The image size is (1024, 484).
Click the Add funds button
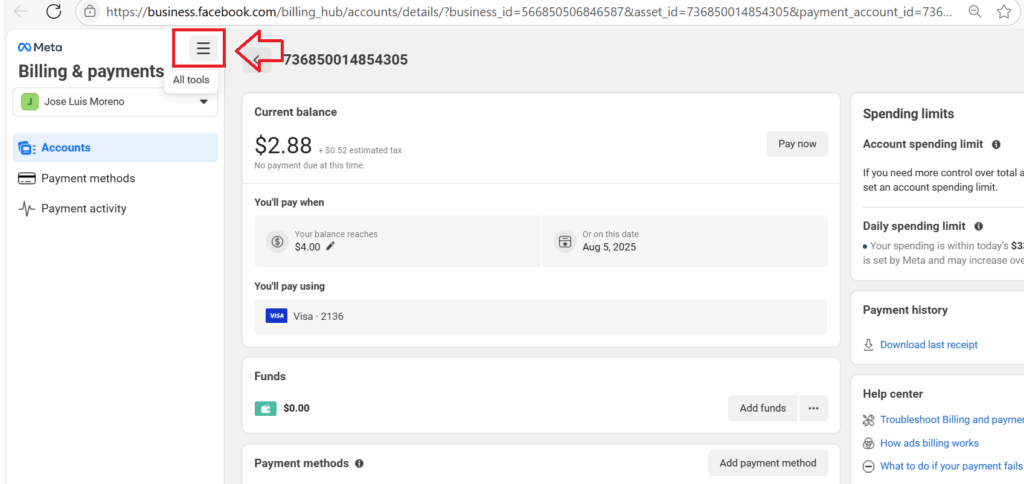tap(762, 408)
